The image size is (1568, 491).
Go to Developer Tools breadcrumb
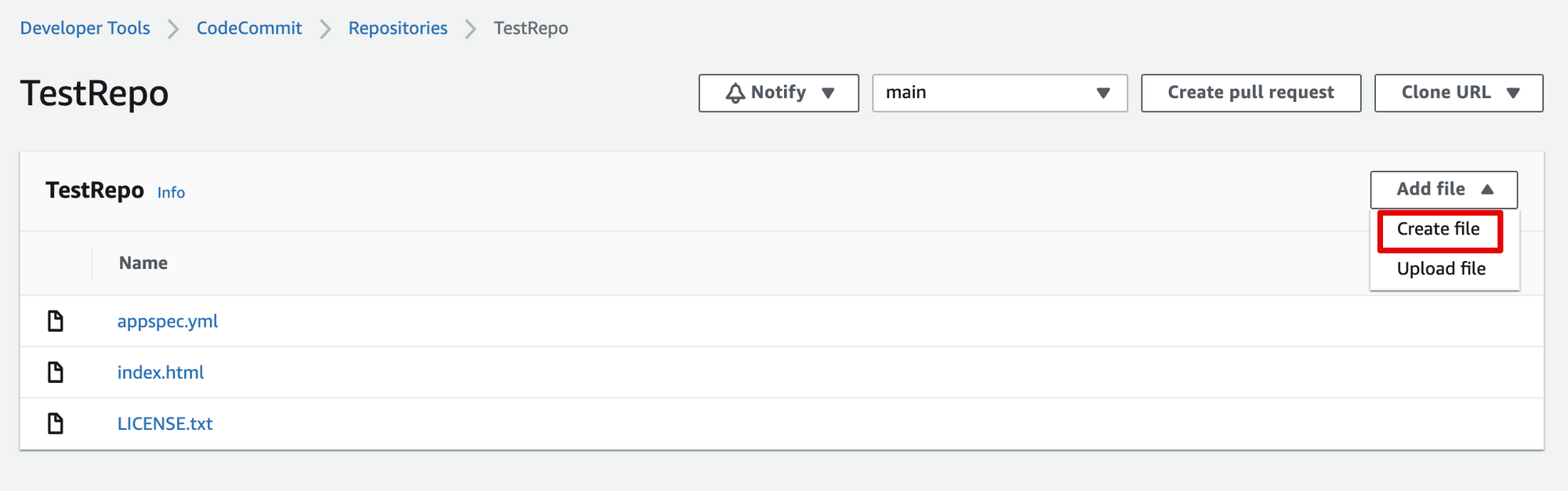pos(85,28)
